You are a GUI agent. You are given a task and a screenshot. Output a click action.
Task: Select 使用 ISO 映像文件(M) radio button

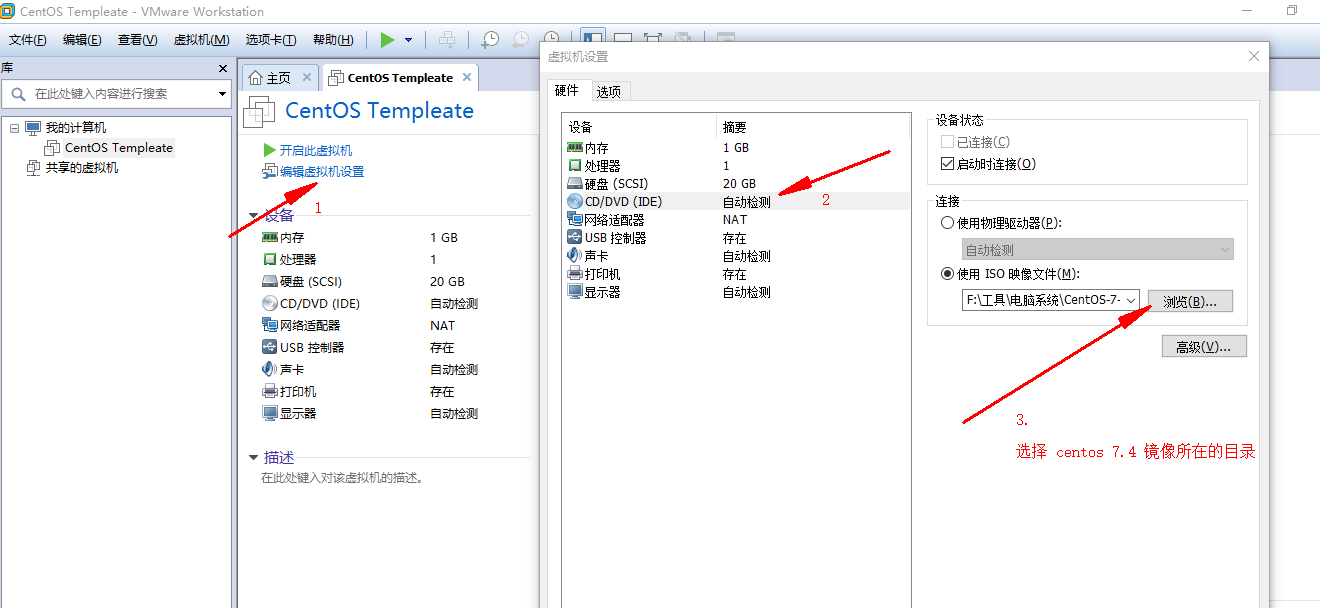[948, 274]
